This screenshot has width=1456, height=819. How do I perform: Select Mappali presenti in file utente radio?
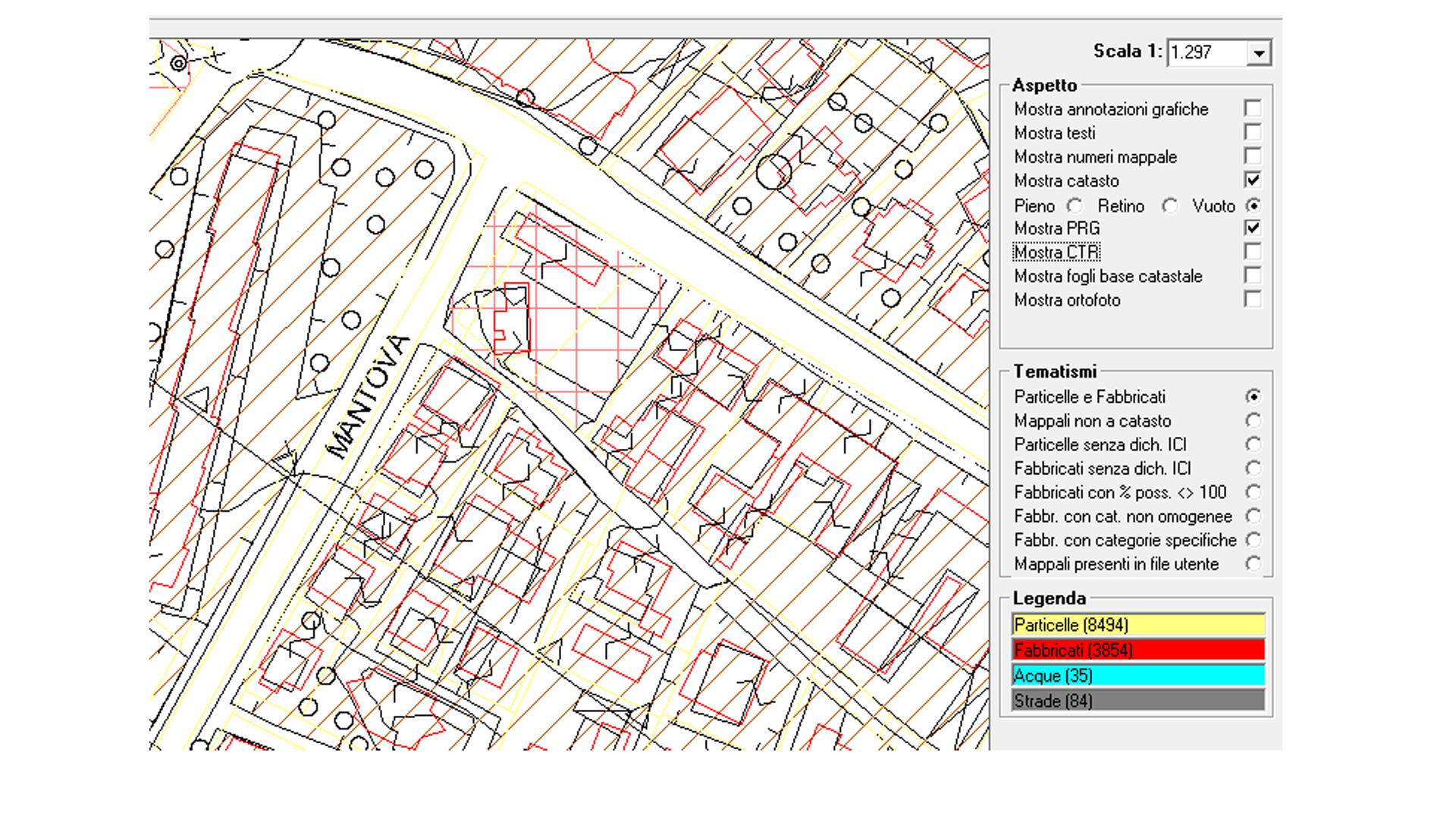(x=1254, y=564)
